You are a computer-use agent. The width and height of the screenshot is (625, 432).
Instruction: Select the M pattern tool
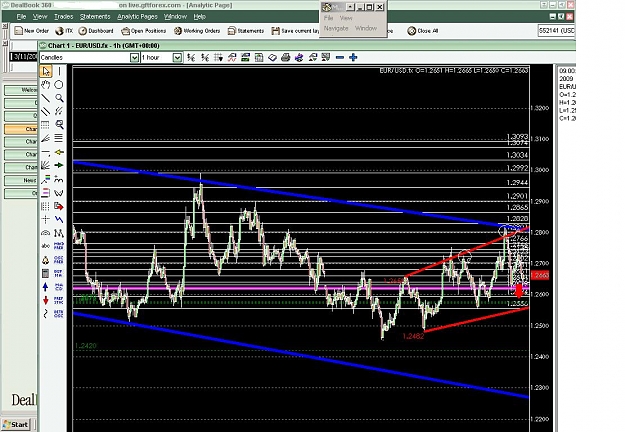(x=59, y=233)
